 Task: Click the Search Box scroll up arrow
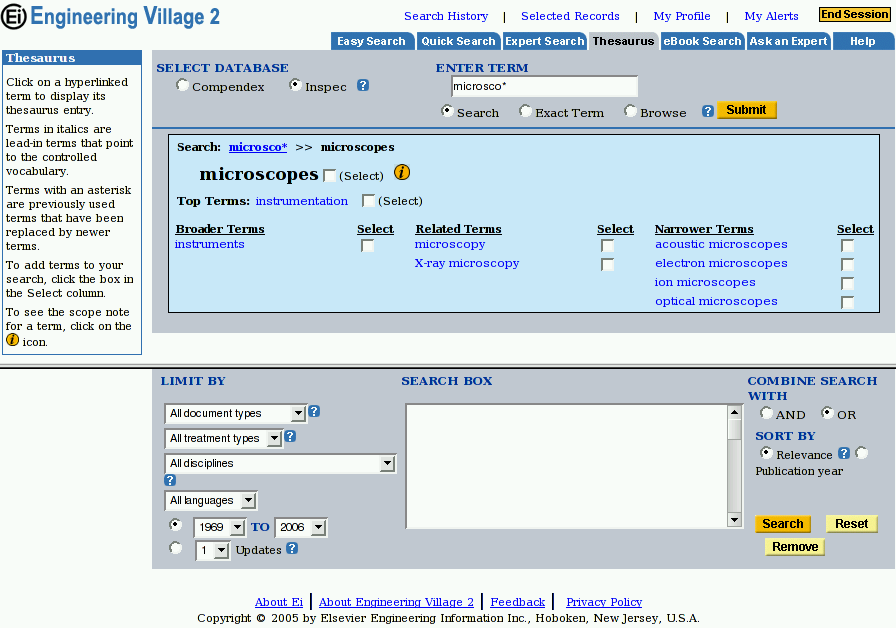(734, 412)
